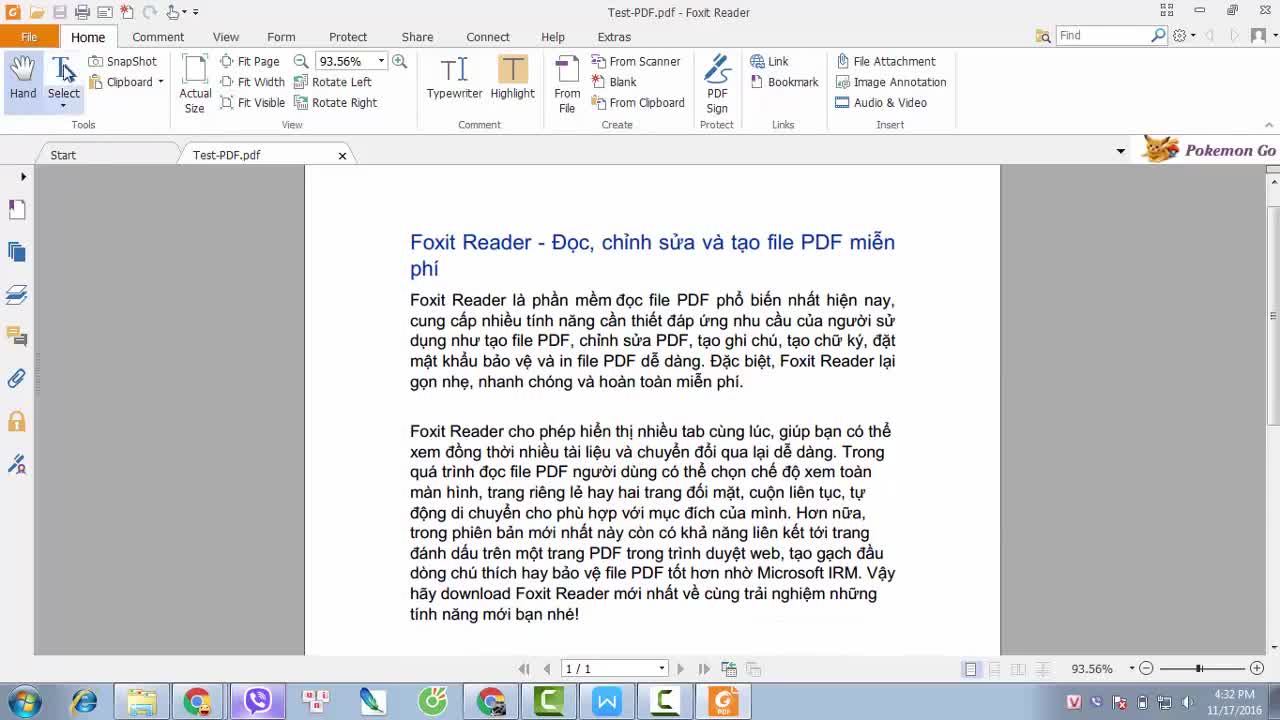
Task: Choose Fit Visible view
Action: tap(252, 102)
